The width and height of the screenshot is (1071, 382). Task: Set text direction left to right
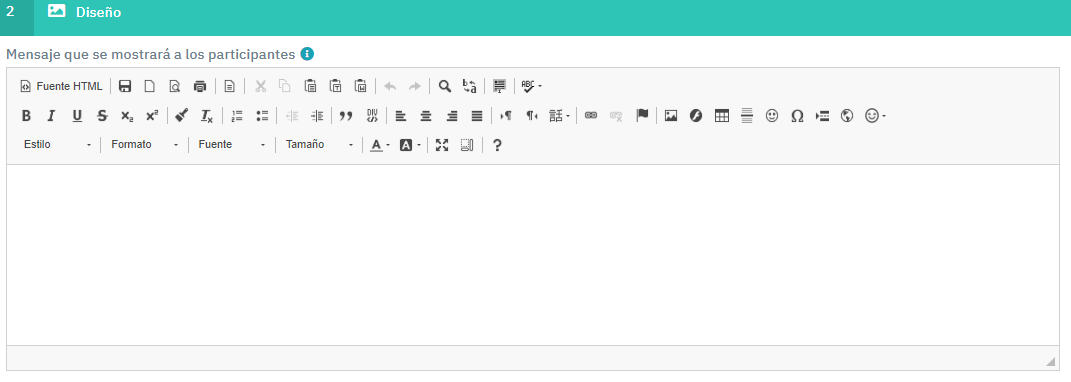point(506,115)
